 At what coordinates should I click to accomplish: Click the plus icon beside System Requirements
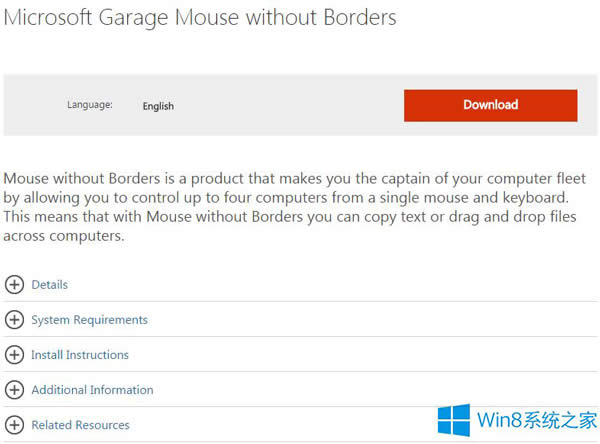14,320
